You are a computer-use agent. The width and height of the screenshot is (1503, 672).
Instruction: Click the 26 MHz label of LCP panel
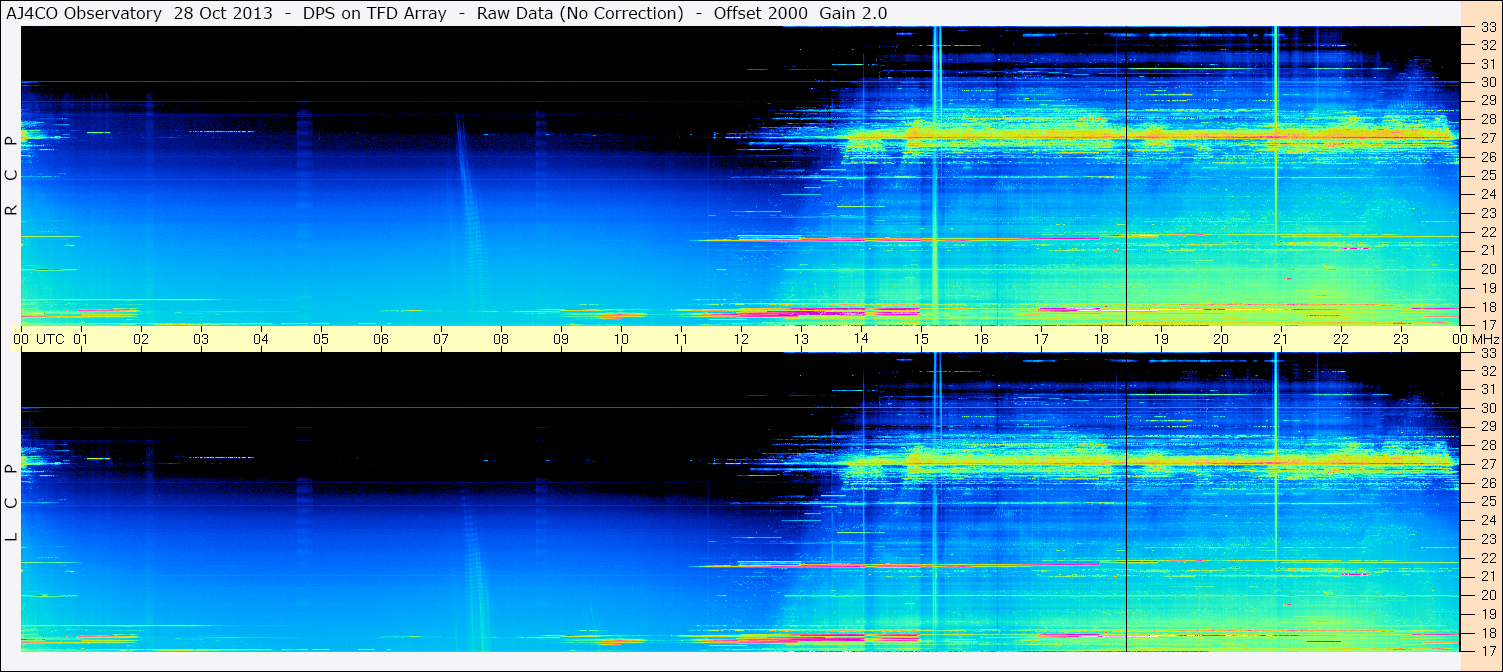[x=1488, y=483]
